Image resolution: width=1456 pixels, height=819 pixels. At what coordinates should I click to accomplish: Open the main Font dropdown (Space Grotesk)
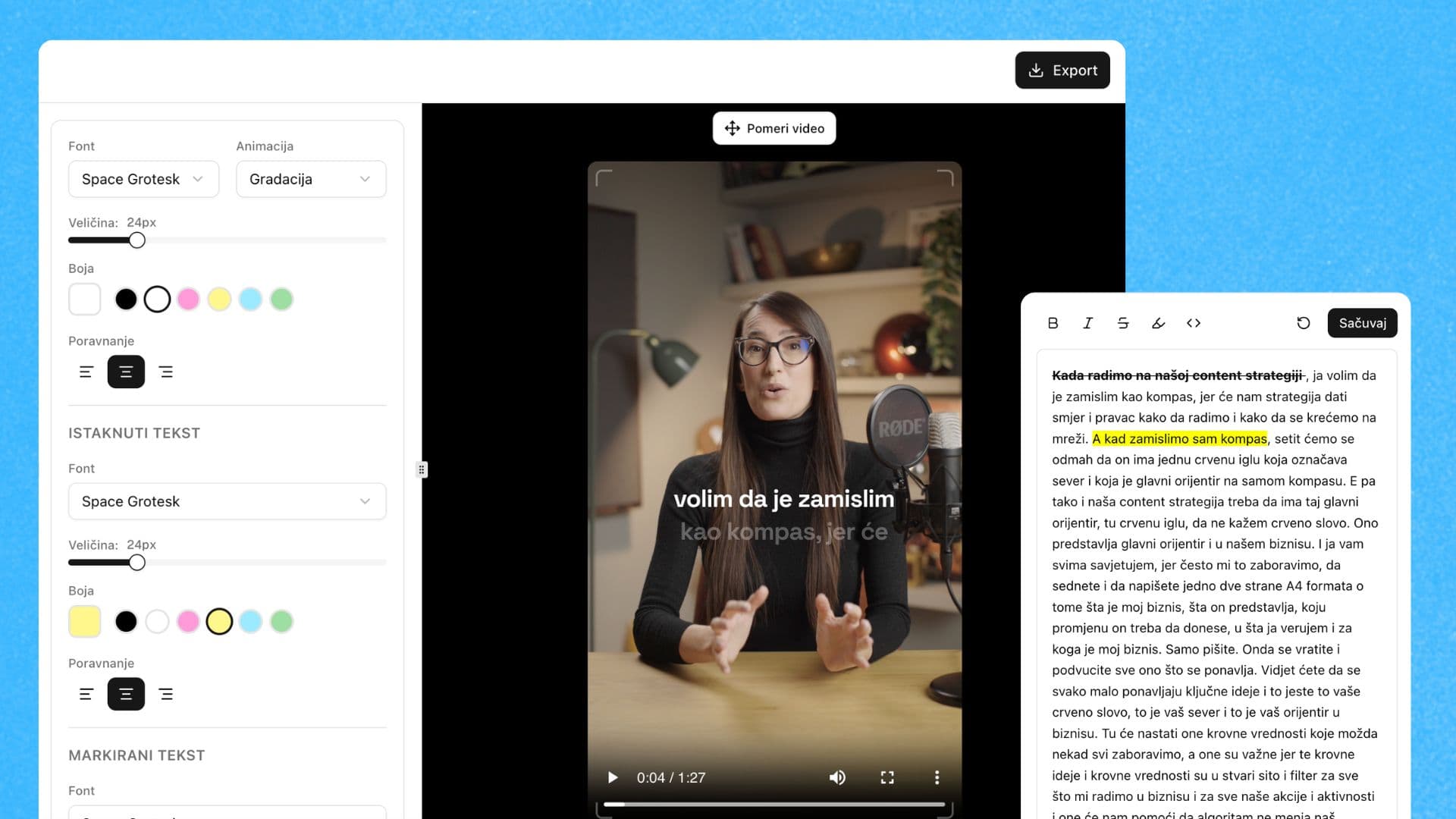(x=143, y=179)
